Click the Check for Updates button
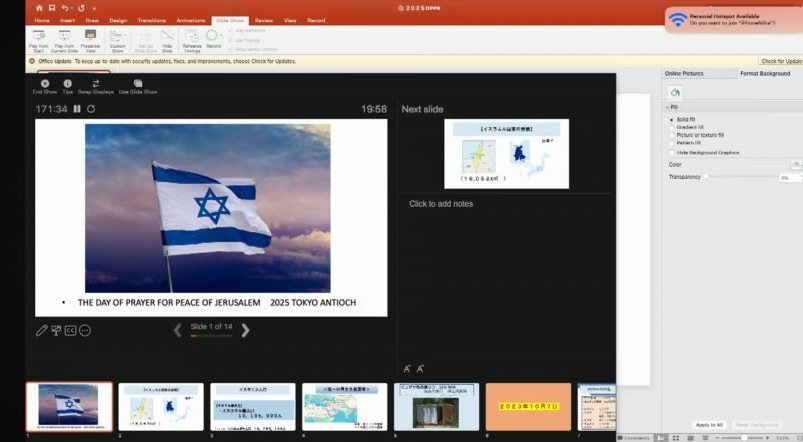 tap(779, 61)
